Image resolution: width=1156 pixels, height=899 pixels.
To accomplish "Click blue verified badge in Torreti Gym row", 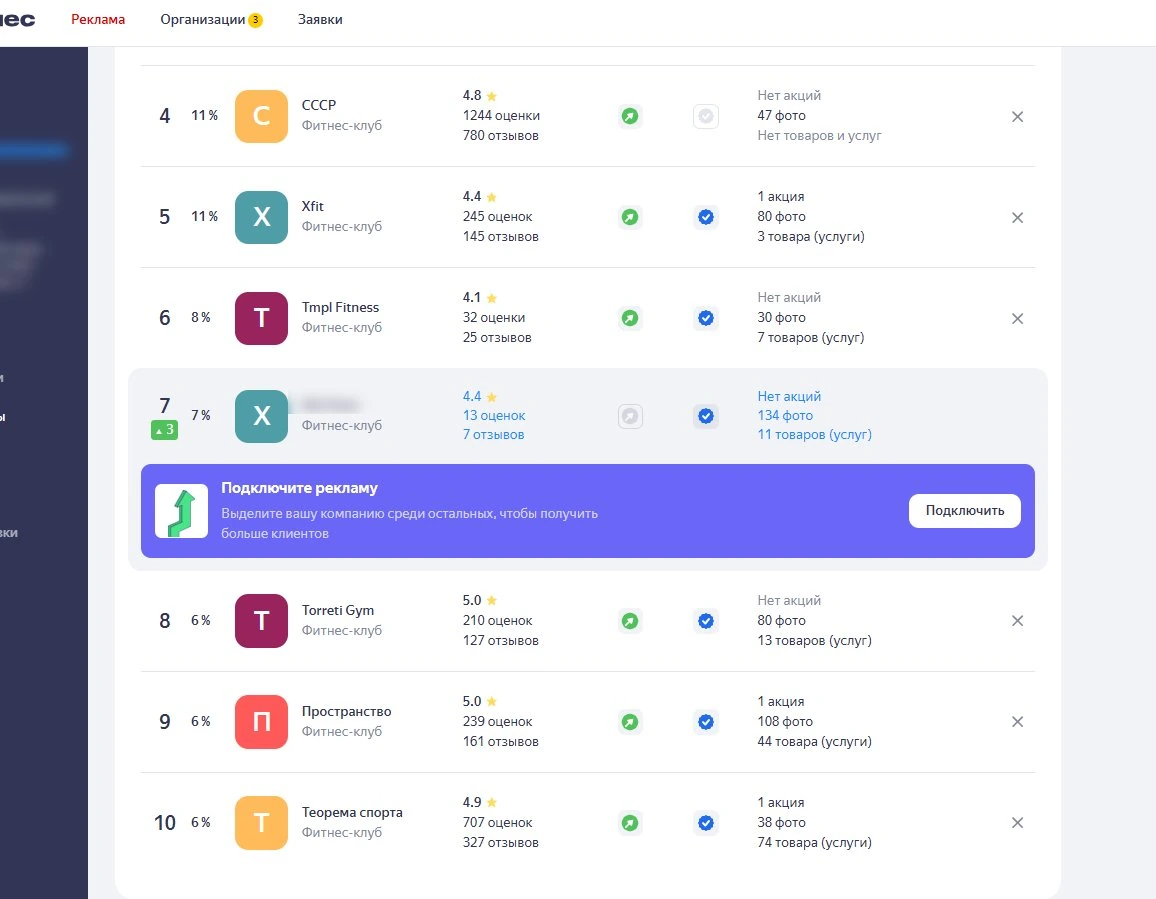I will pos(706,621).
